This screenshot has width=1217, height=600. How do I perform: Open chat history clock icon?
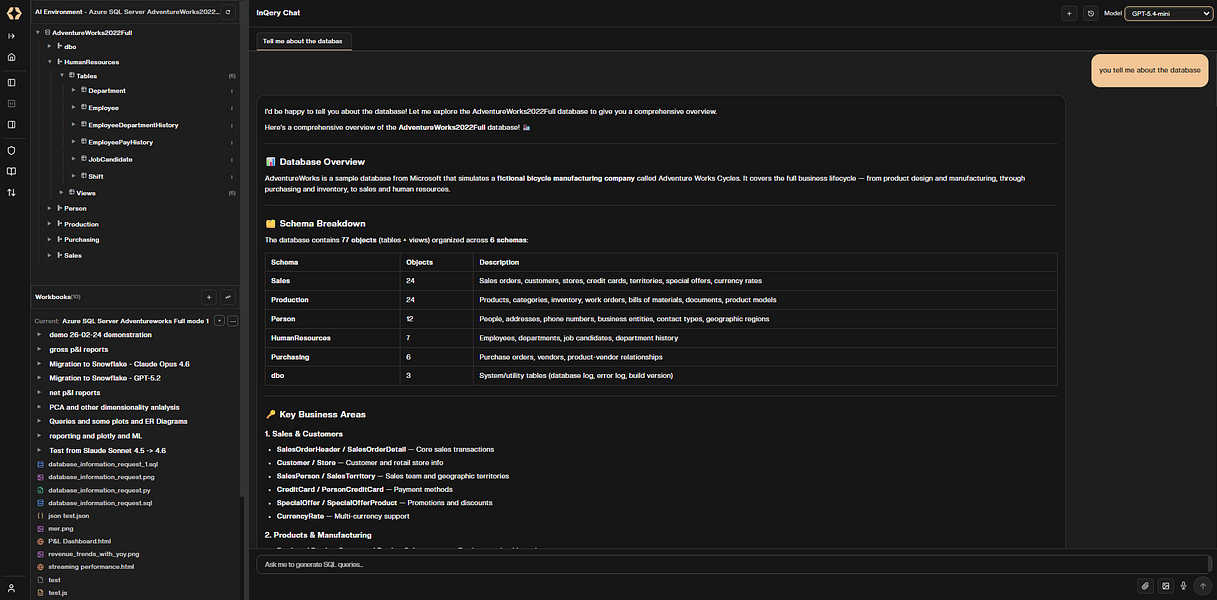(1090, 14)
